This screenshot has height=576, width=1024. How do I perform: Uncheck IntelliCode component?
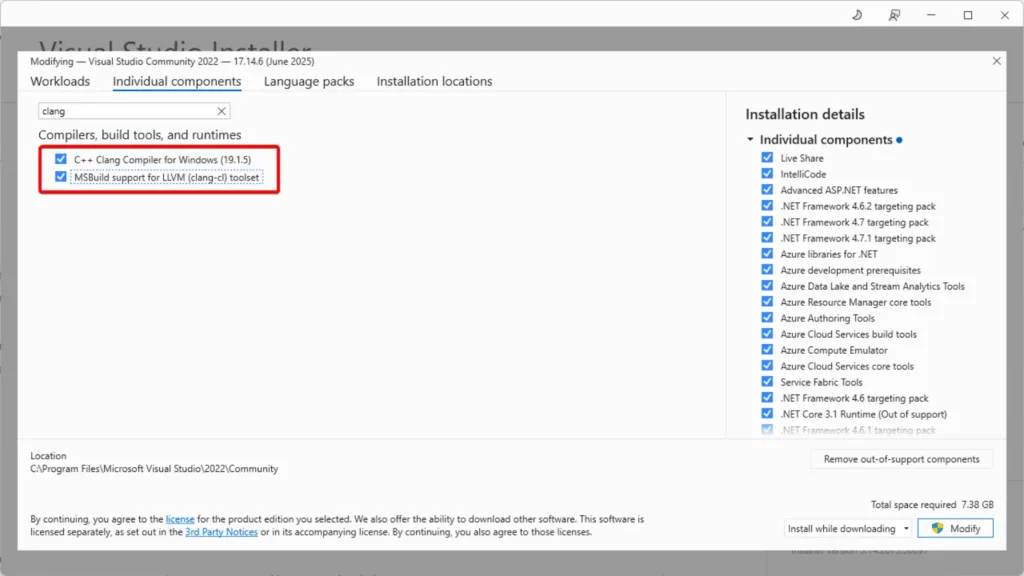[767, 174]
